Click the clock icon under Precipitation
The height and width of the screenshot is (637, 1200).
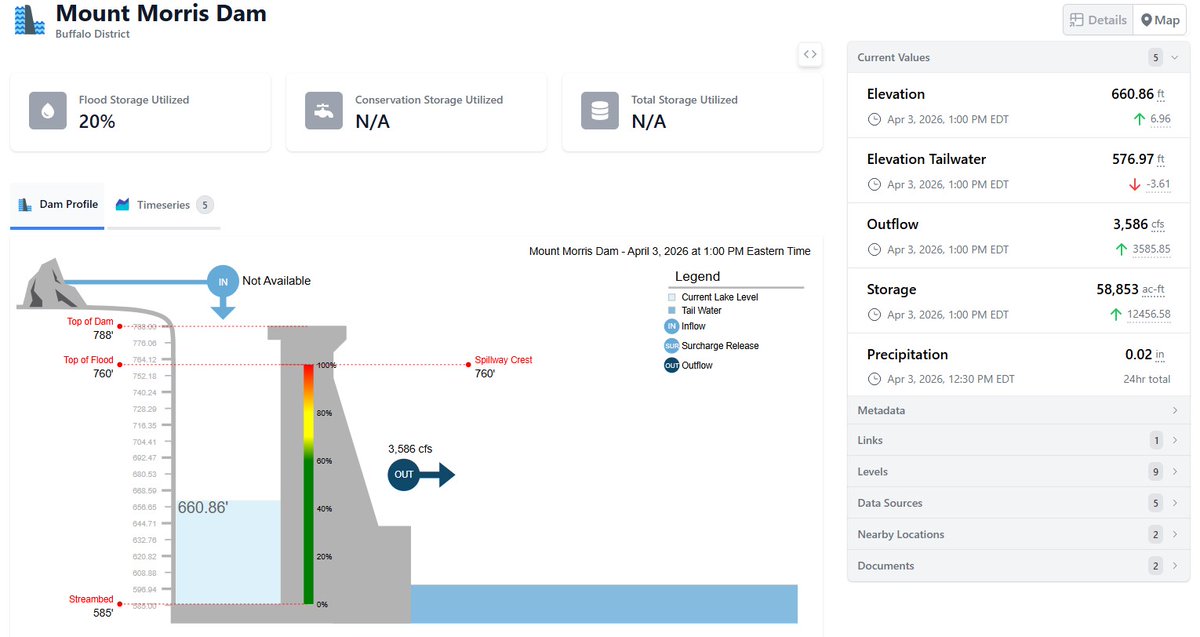(874, 380)
